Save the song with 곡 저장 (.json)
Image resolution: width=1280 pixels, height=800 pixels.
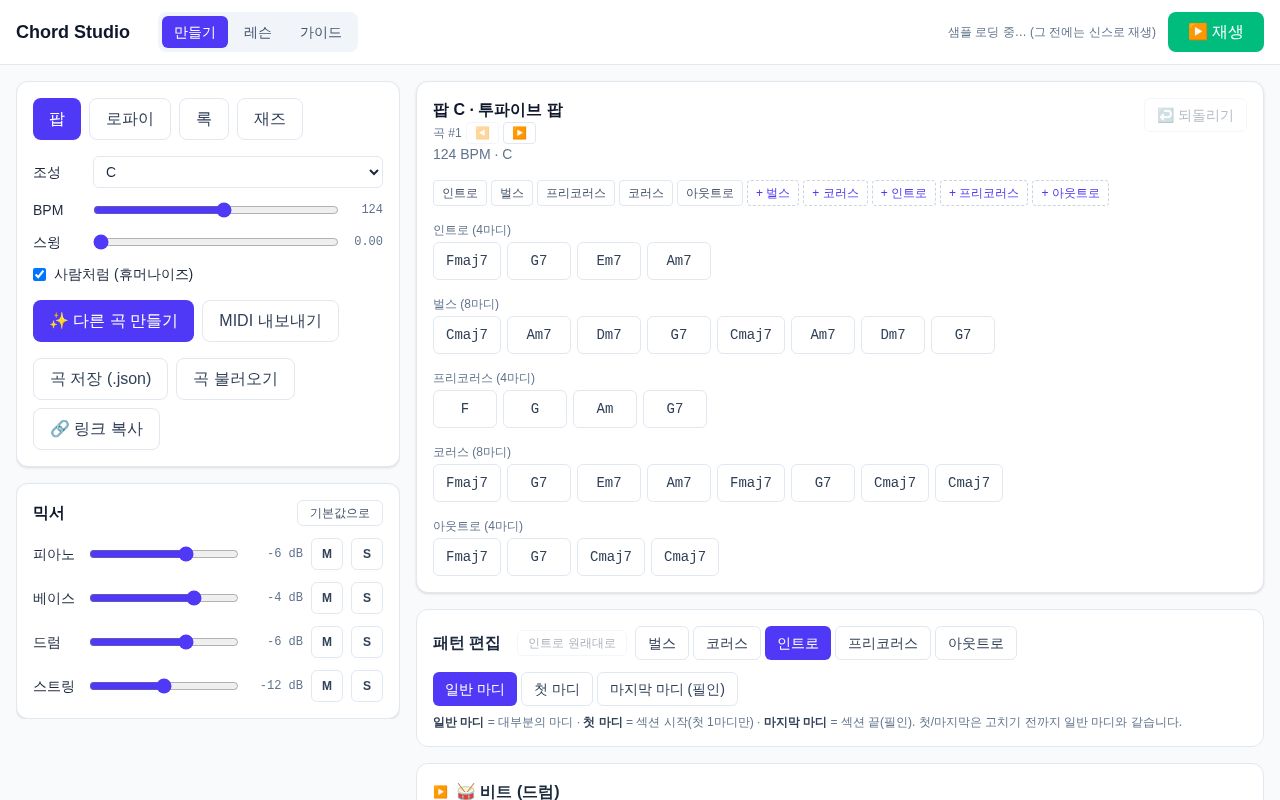(100, 379)
